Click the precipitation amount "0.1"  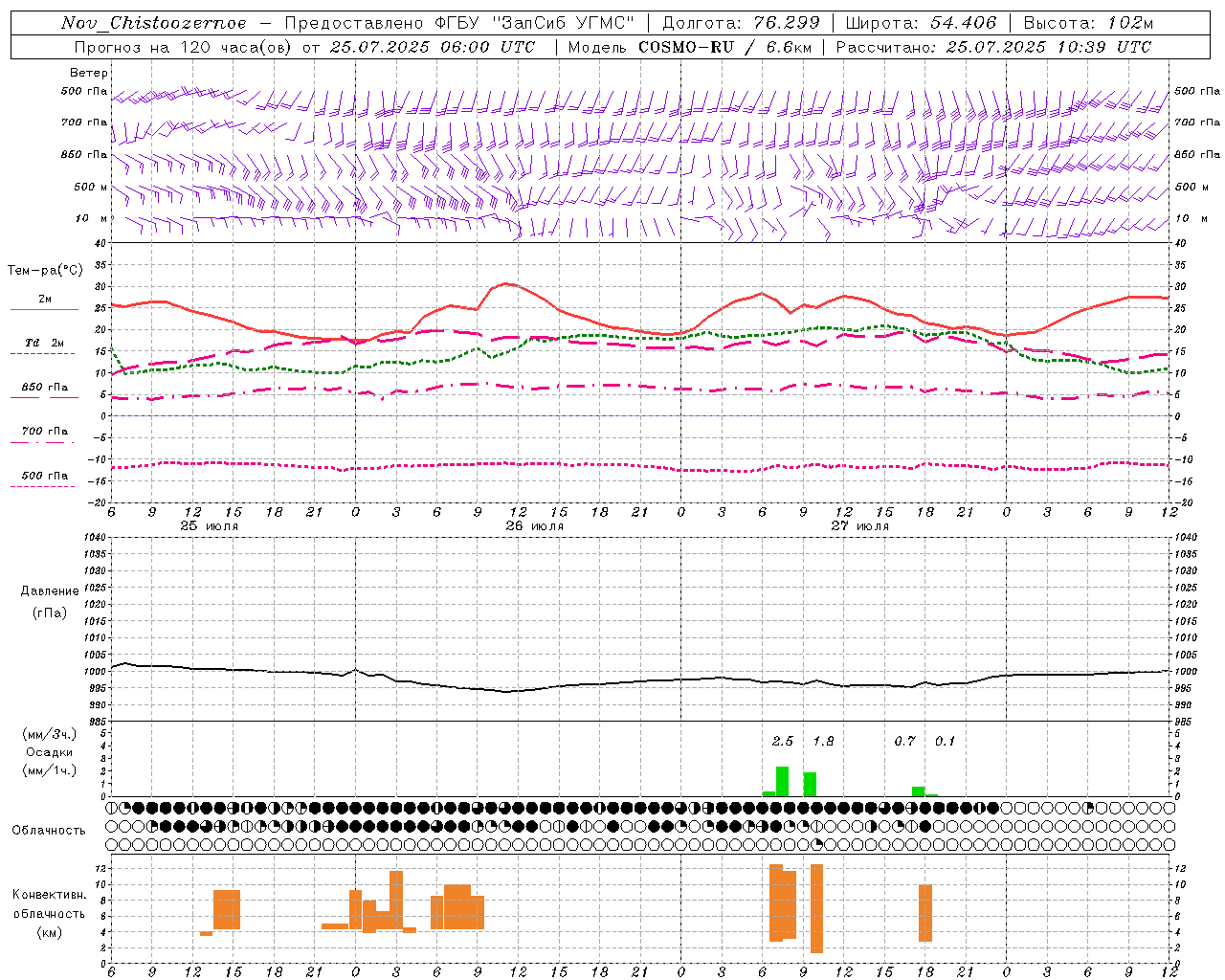tap(945, 741)
